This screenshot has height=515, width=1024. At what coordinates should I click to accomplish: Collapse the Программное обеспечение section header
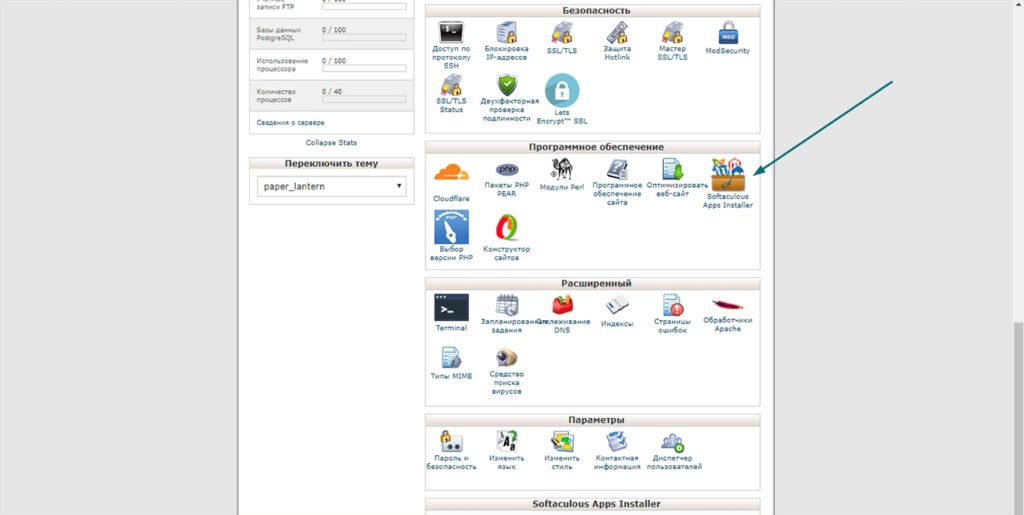coord(592,148)
